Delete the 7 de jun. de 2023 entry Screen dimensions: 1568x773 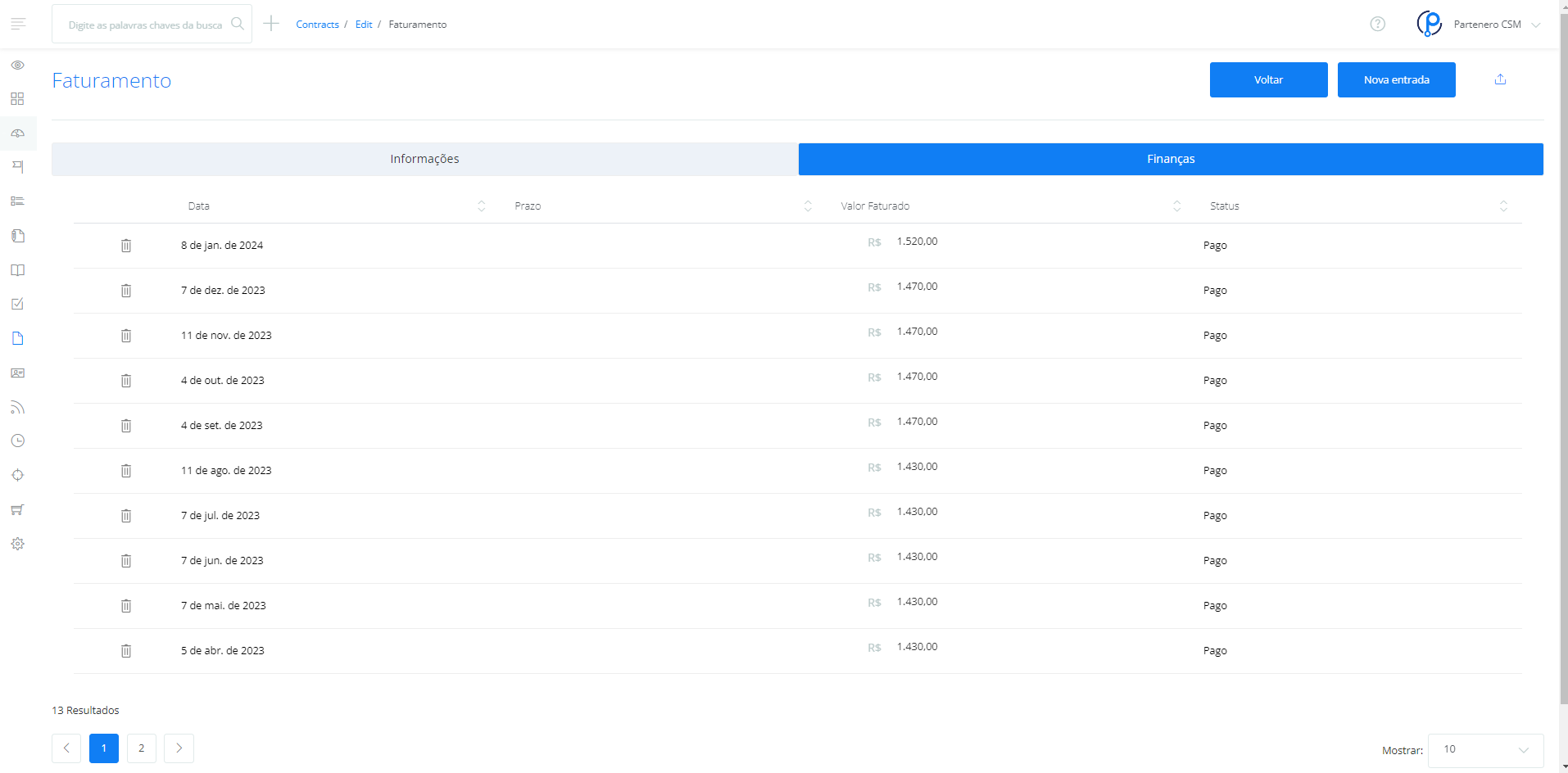pyautogui.click(x=126, y=561)
